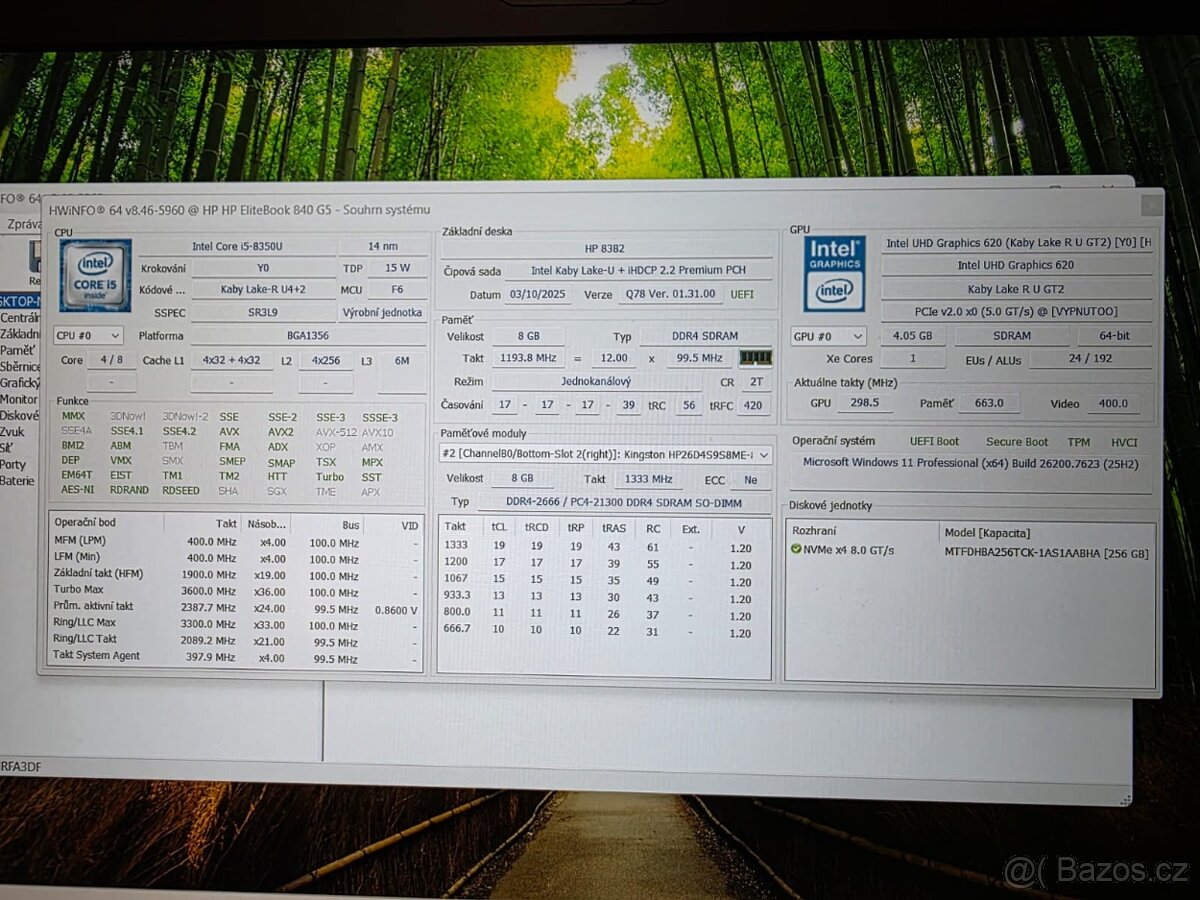The height and width of the screenshot is (900, 1200).
Task: Open the Zpráva menu in main HWiNFO window
Action: (22, 224)
